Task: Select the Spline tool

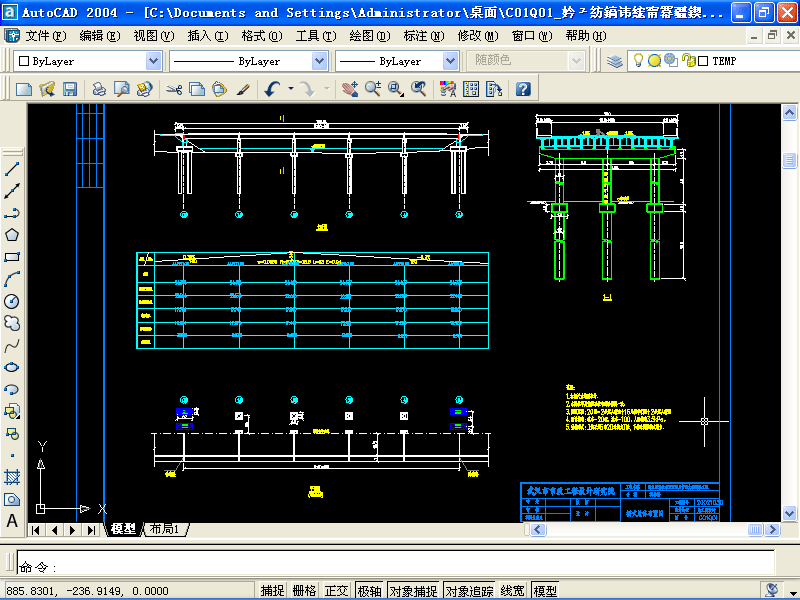Action: [12, 346]
